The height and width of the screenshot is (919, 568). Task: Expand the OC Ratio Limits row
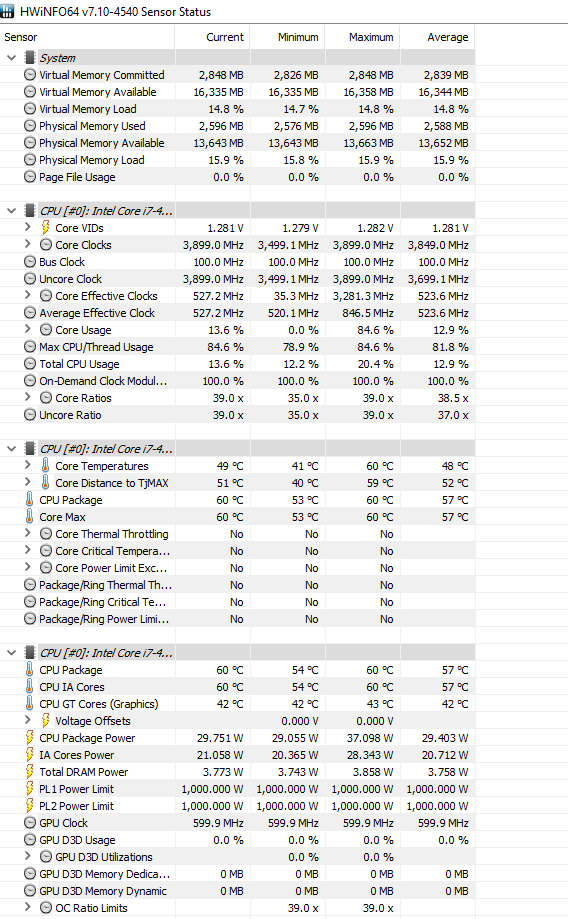pos(28,907)
